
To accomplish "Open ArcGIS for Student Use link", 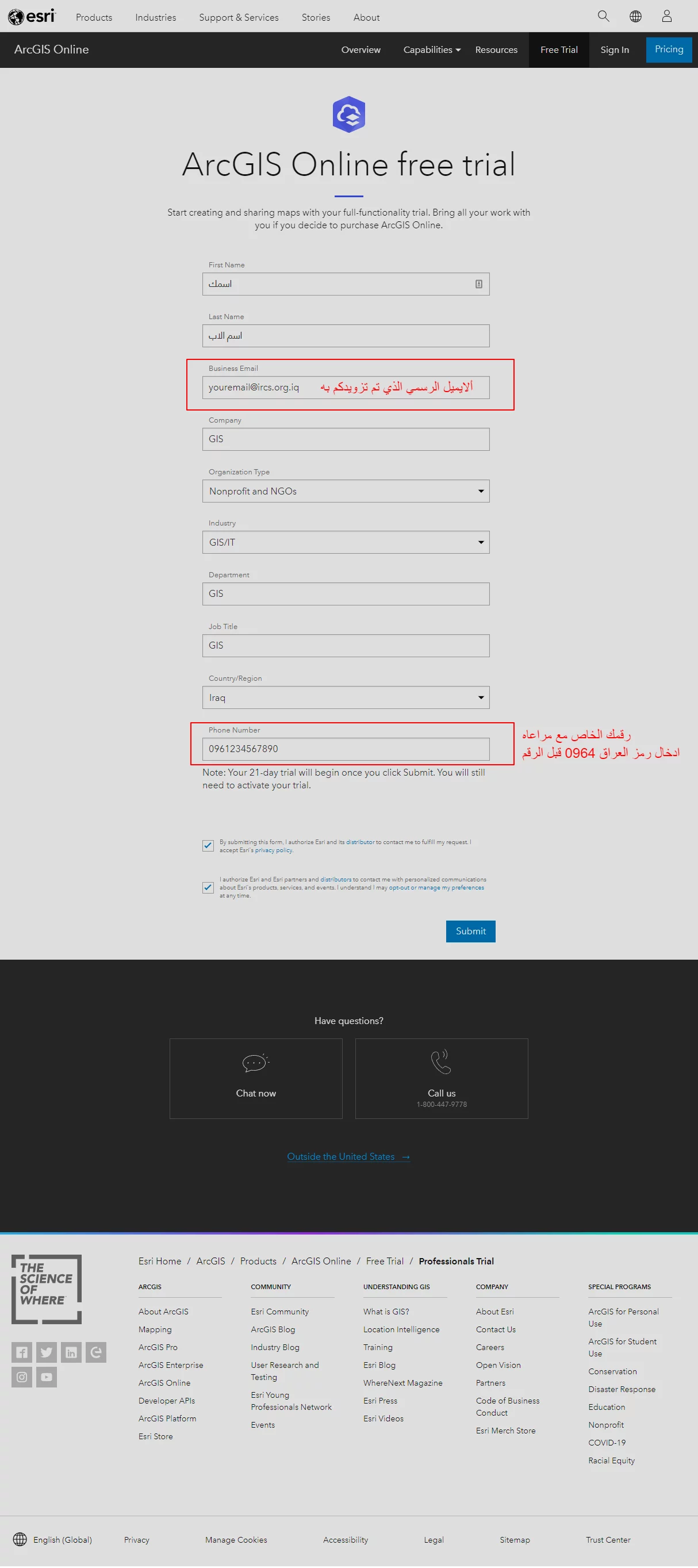I will pos(622,1348).
